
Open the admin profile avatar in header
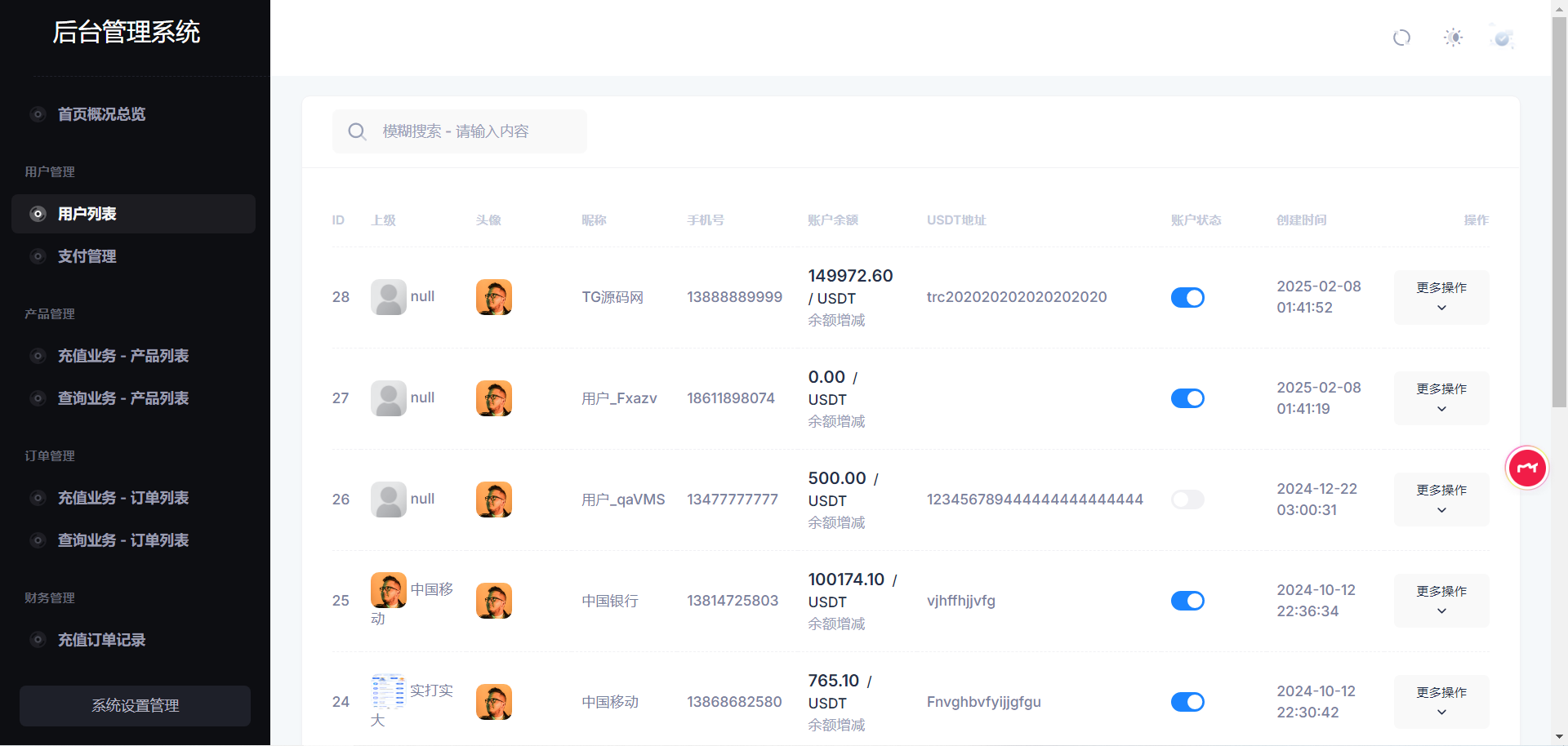point(1502,38)
